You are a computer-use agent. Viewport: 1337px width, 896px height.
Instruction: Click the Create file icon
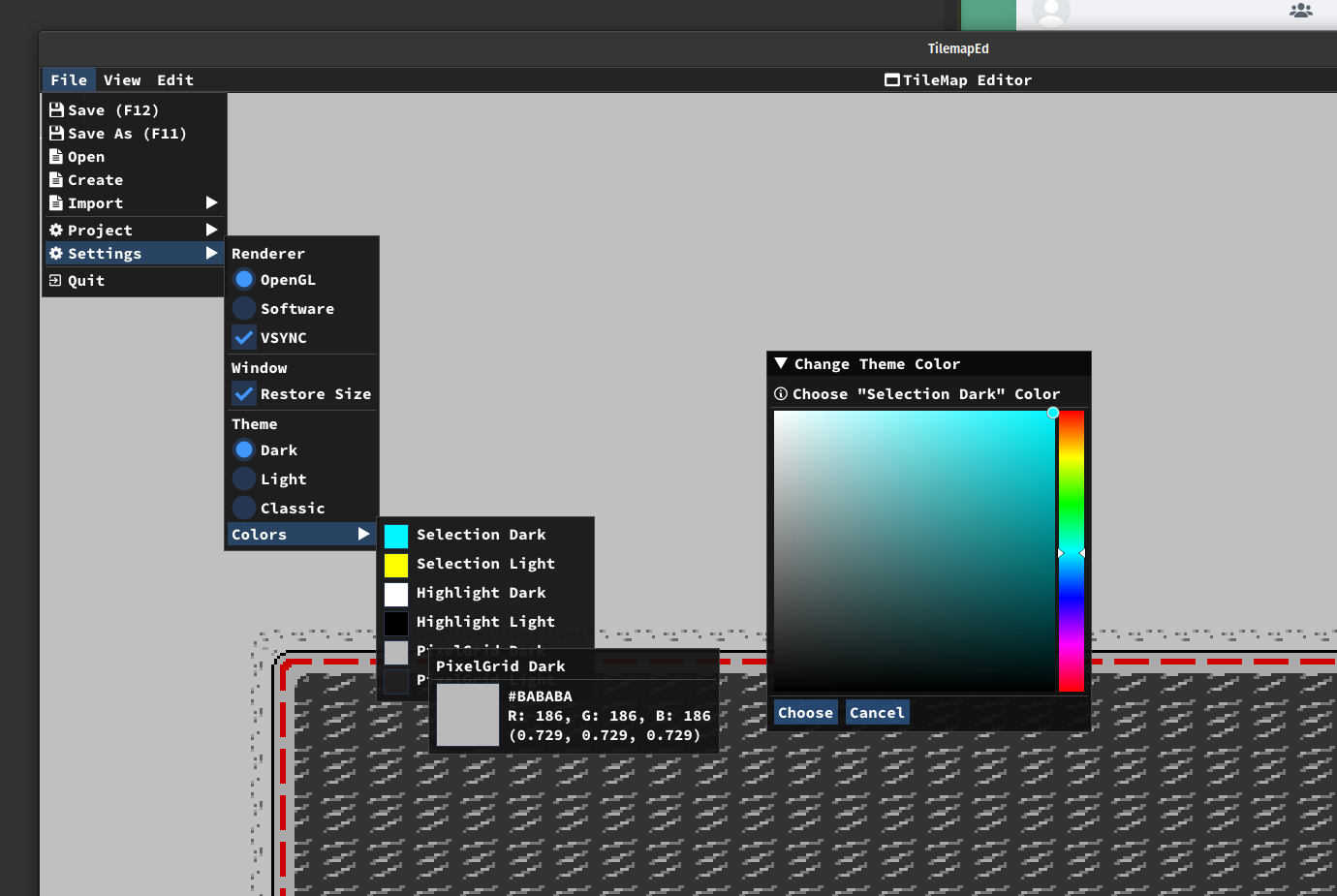(56, 179)
